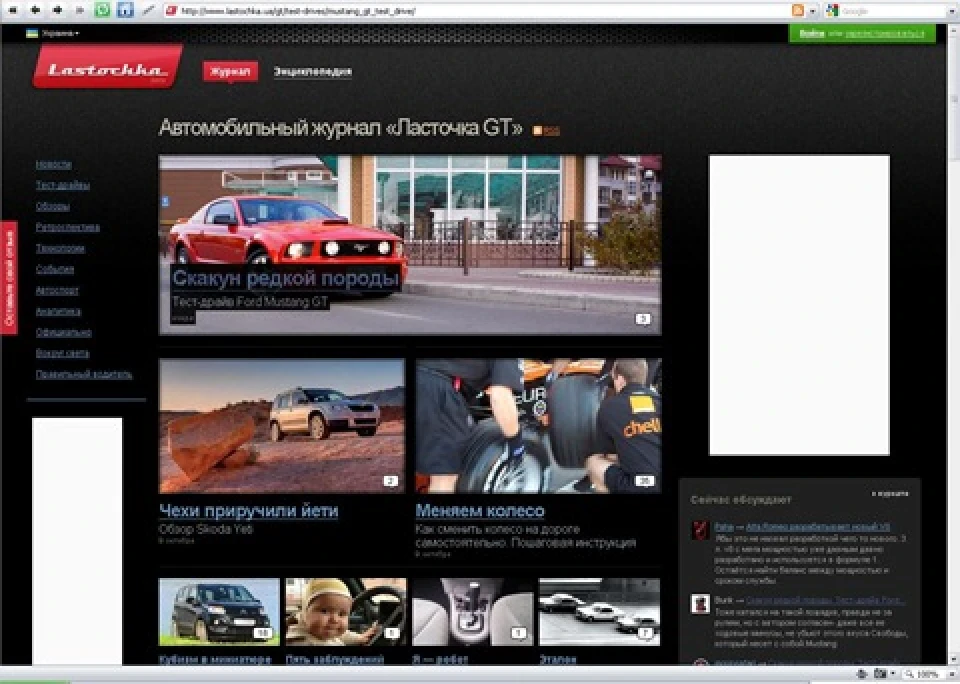Open the Меняем колесо headline
This screenshot has width=960, height=684.
[480, 510]
